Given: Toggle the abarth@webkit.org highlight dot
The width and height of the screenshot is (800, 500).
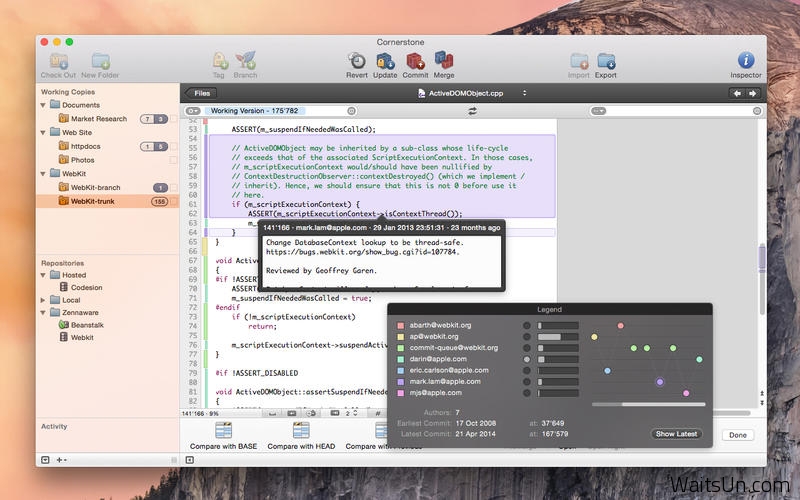Looking at the screenshot, I should click(527, 326).
